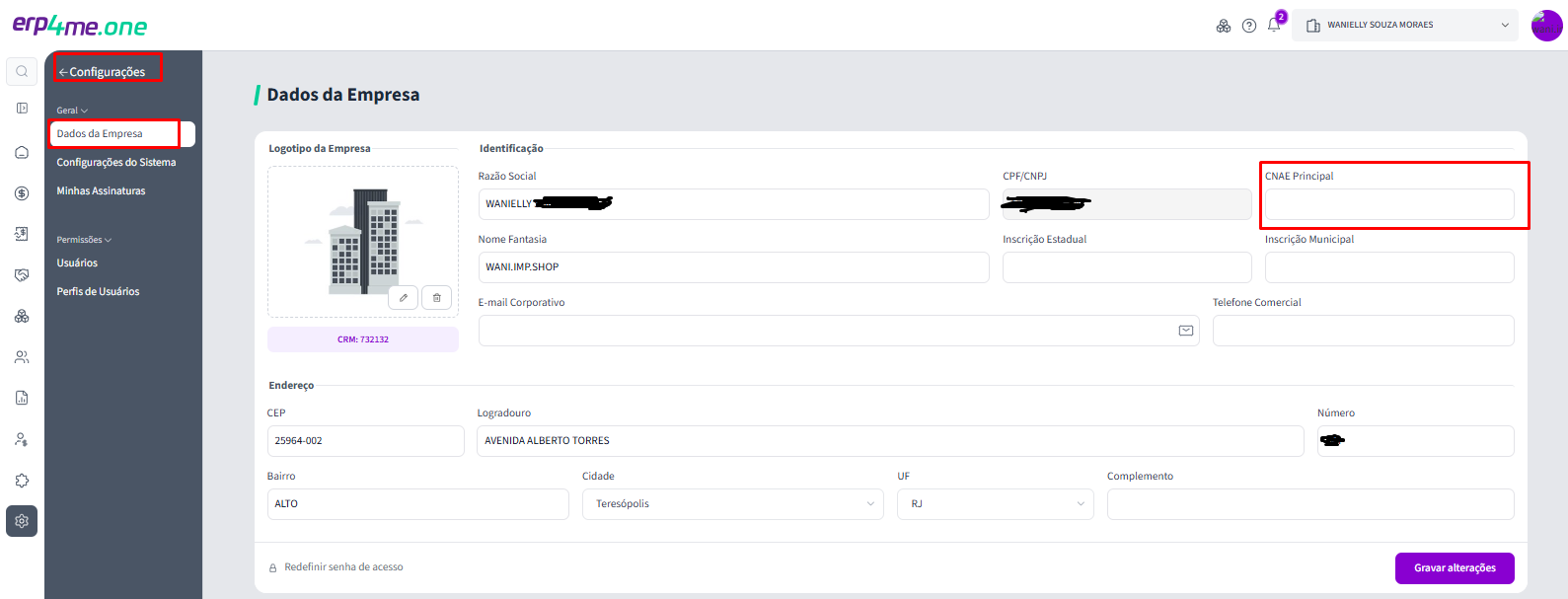Go to Minhas Assinaturas
This screenshot has height=599, width=1568.
click(101, 191)
